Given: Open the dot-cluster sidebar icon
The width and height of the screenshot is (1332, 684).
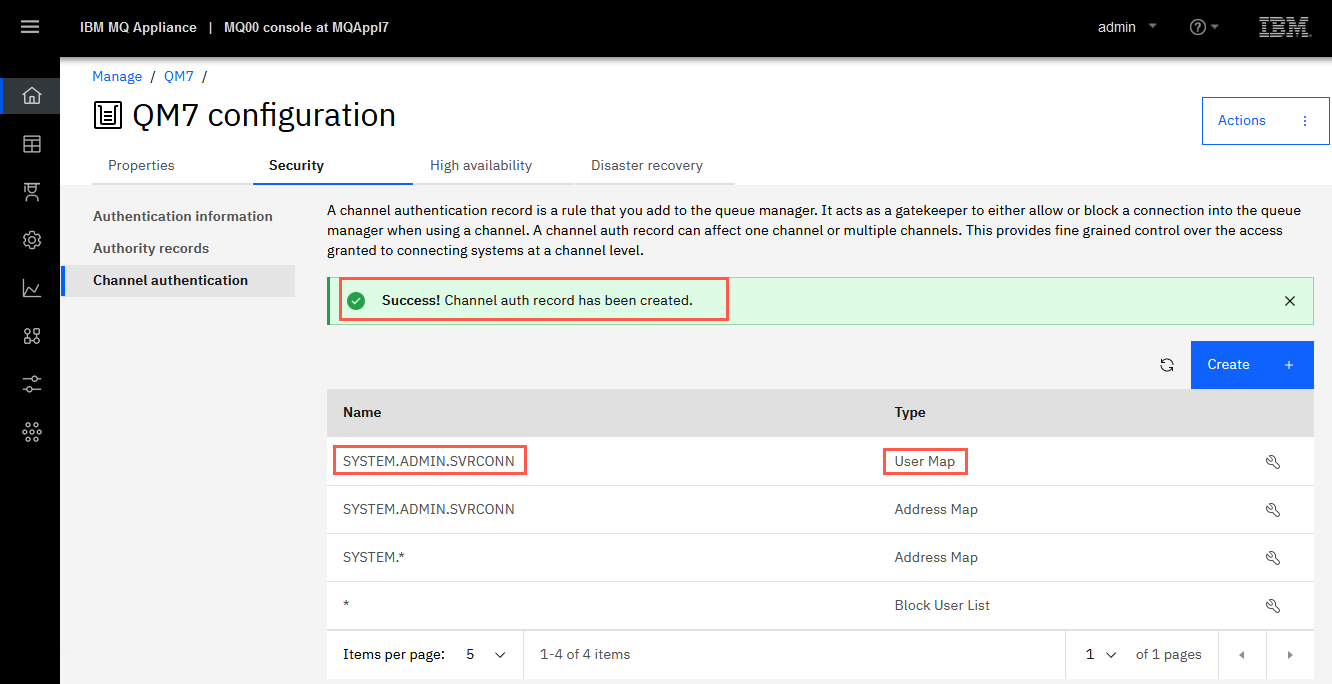Looking at the screenshot, I should point(32,432).
